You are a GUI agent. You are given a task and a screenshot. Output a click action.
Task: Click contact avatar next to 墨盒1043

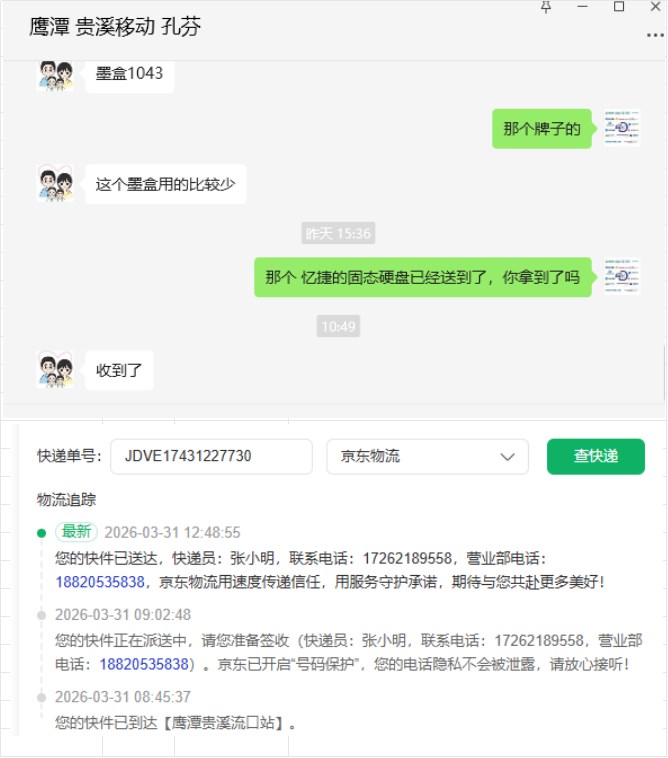(x=56, y=75)
